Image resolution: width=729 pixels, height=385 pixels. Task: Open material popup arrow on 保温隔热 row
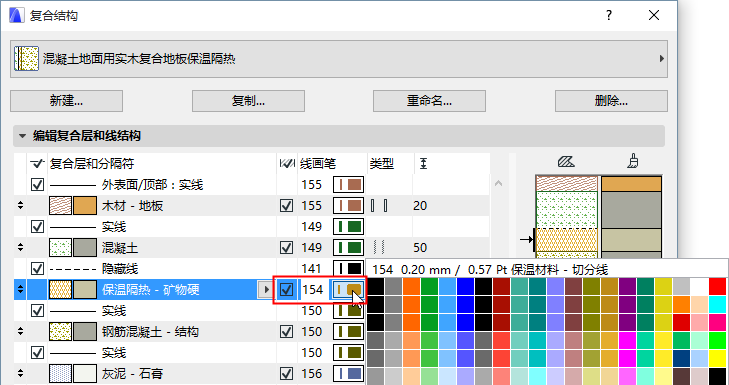tap(266, 290)
